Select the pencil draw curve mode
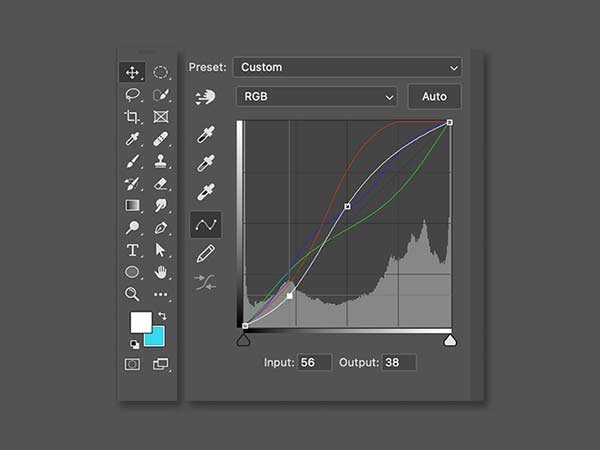Screen dimensions: 600x450 [206, 254]
